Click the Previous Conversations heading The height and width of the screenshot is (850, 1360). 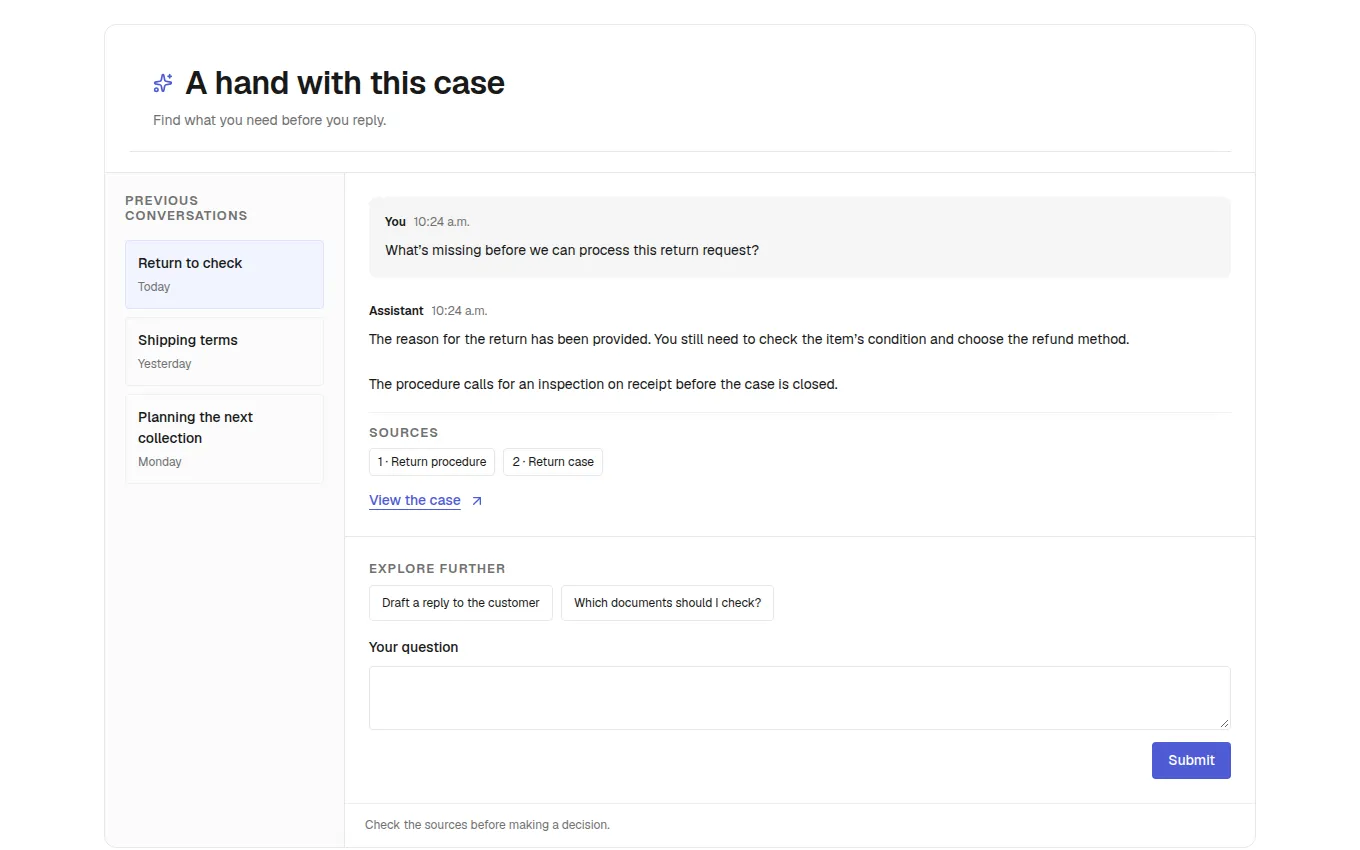pos(186,208)
